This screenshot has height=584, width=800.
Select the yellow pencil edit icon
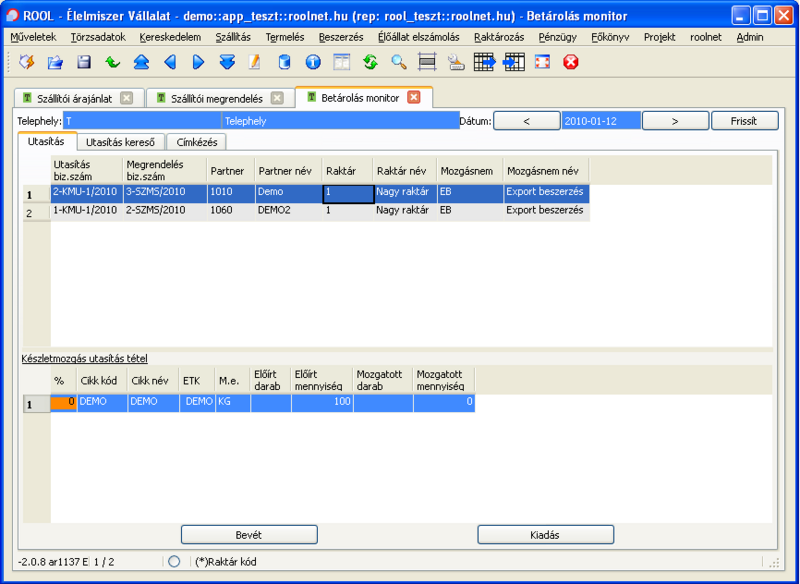(x=253, y=63)
